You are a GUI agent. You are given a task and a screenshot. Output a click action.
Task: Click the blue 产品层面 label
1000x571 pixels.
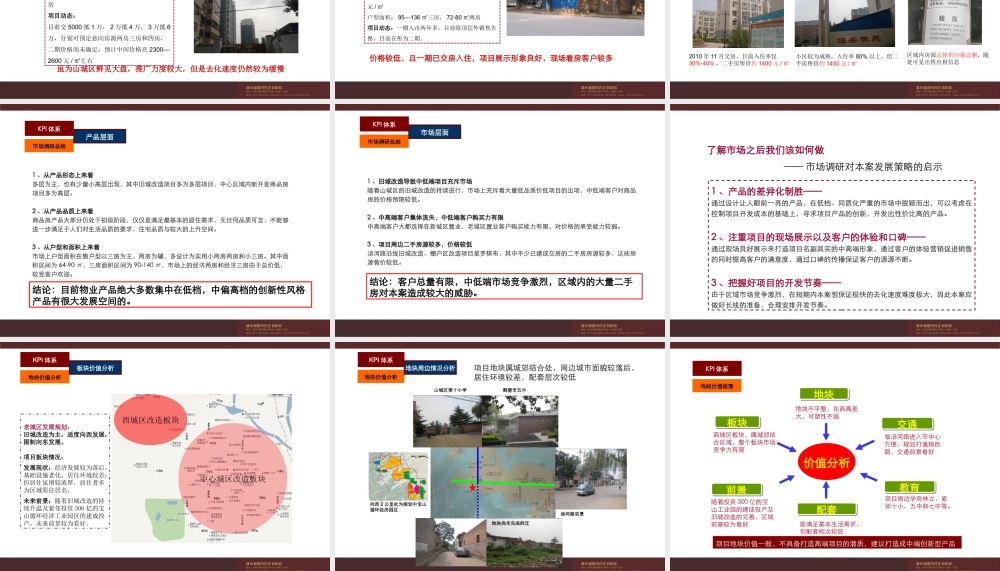[x=99, y=137]
